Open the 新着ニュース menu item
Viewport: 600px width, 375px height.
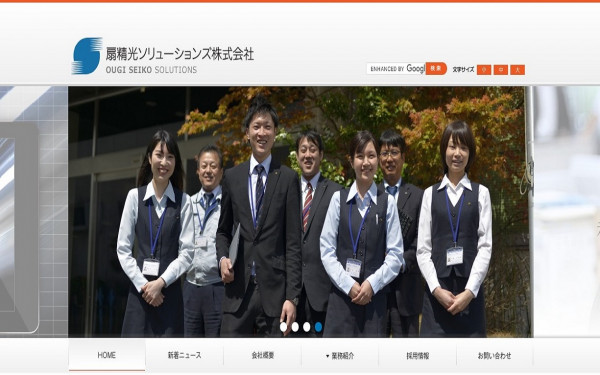tap(184, 355)
